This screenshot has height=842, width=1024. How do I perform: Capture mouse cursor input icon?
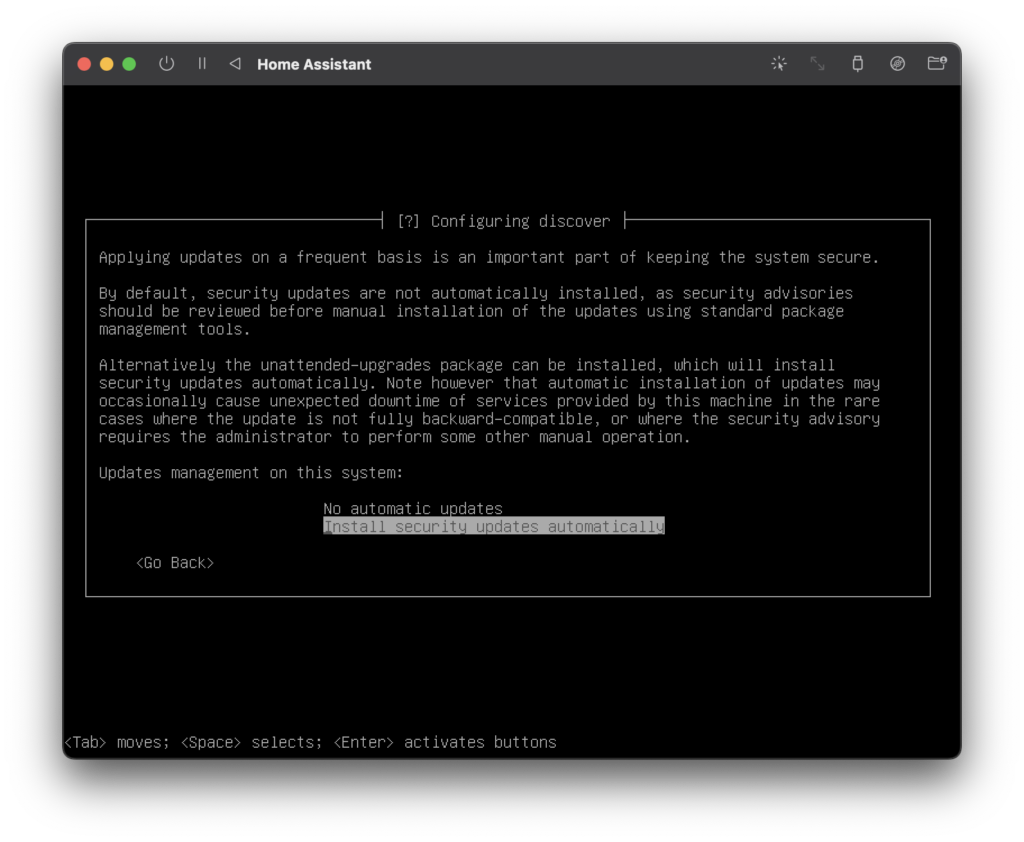tap(778, 63)
